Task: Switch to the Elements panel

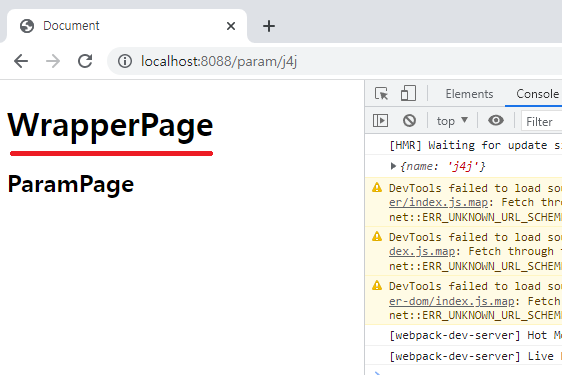Action: 469,94
